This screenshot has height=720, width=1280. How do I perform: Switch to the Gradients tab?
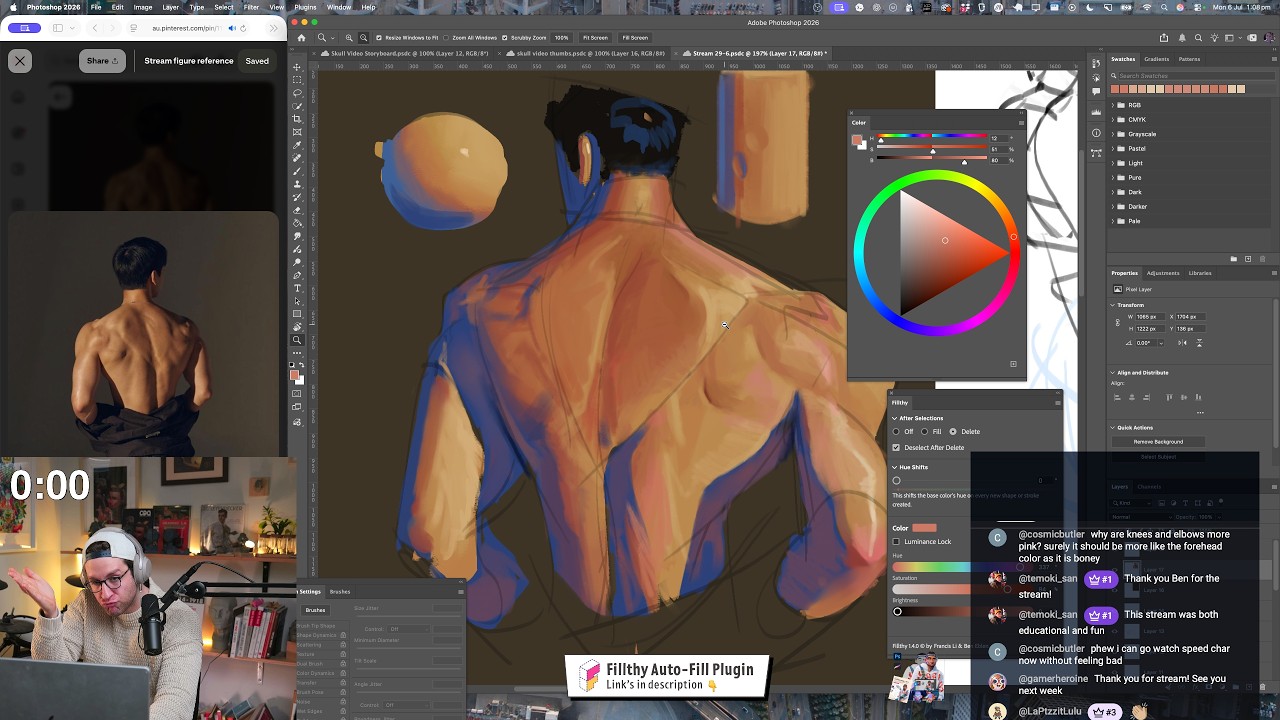click(1157, 59)
